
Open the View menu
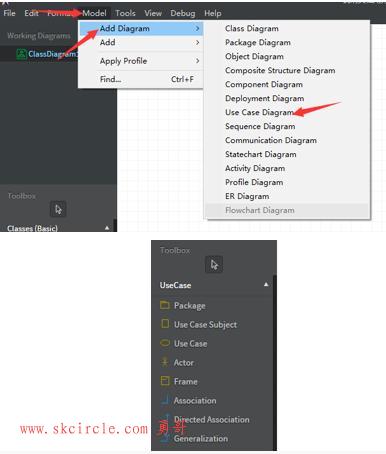click(x=153, y=13)
